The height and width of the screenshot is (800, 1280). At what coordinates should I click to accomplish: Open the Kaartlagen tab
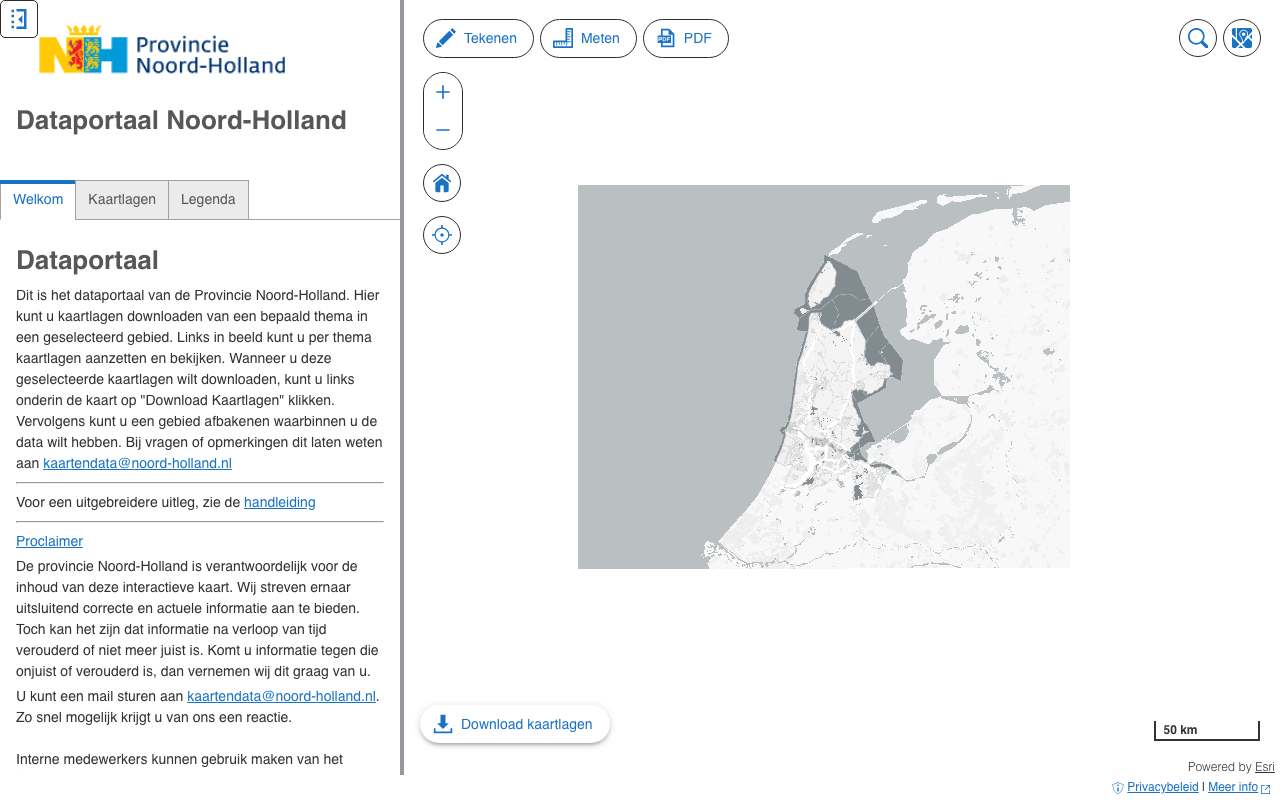pos(122,200)
